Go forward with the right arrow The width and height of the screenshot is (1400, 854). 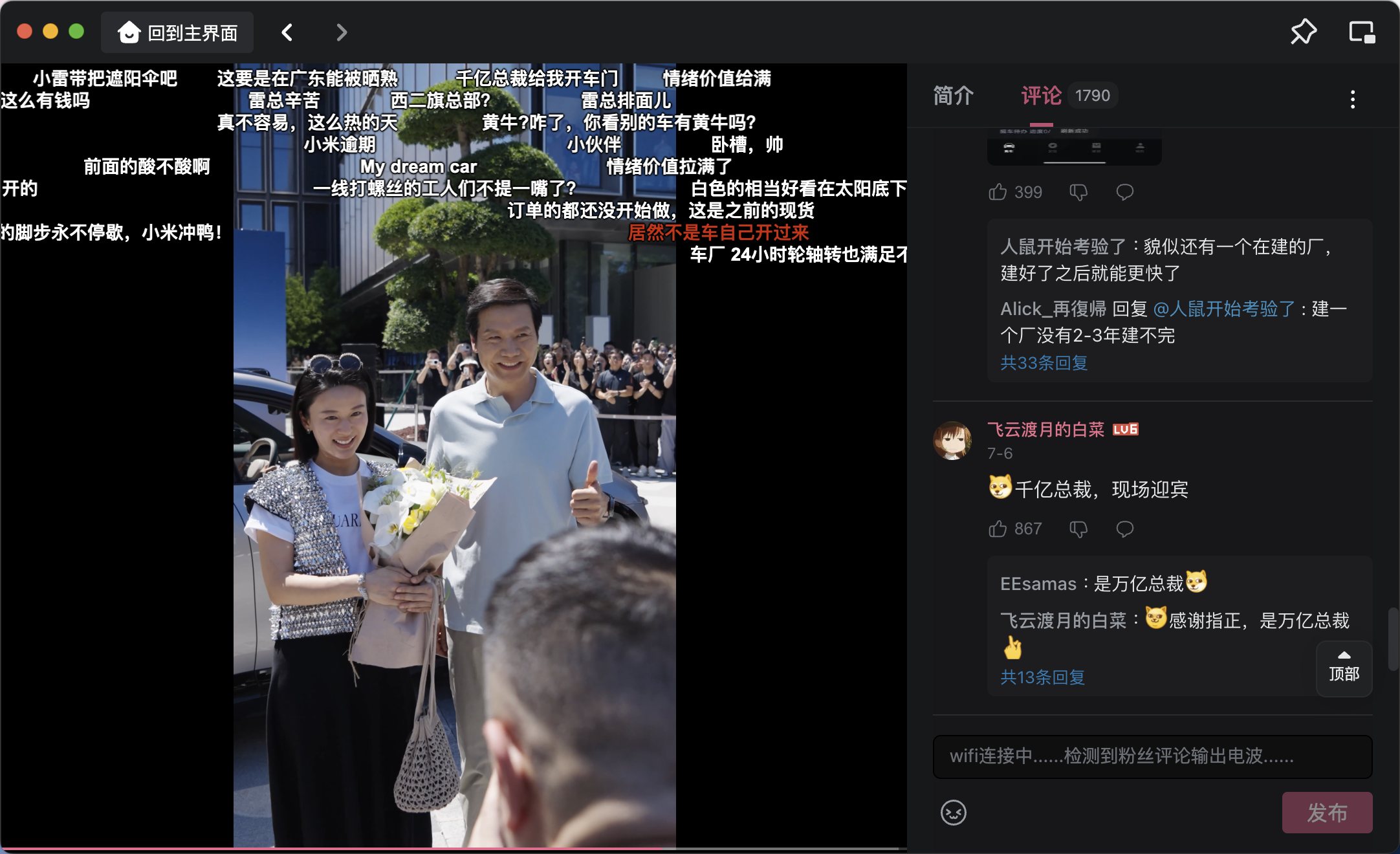[x=342, y=32]
